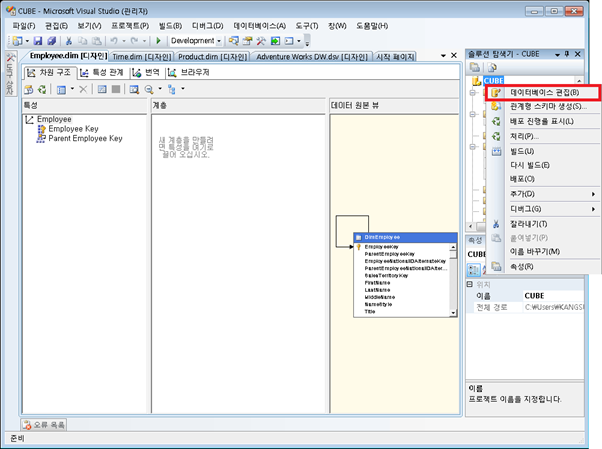
Task: Select 데이터베이스 편집(B) in the context menu
Action: [x=542, y=93]
